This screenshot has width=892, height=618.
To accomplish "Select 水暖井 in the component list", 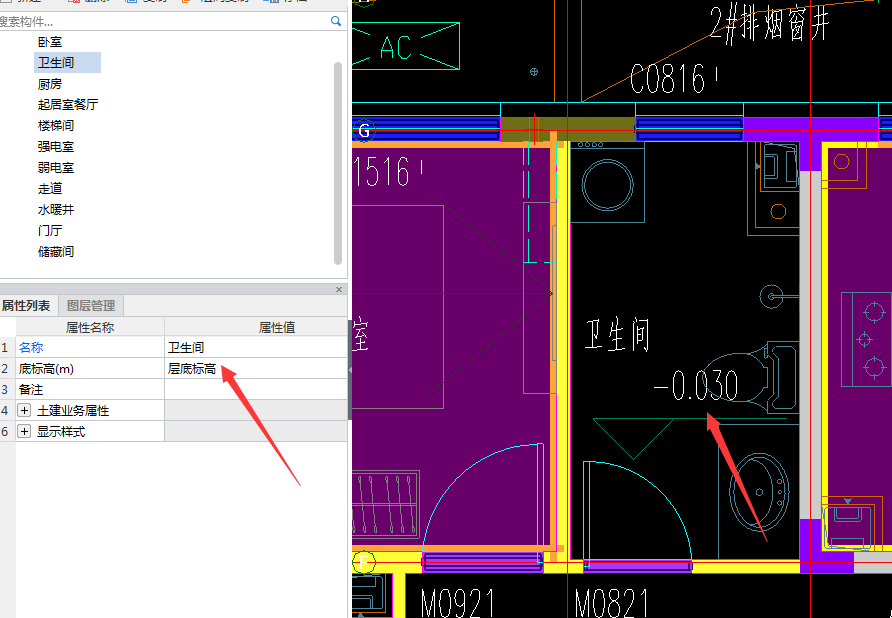I will point(56,209).
